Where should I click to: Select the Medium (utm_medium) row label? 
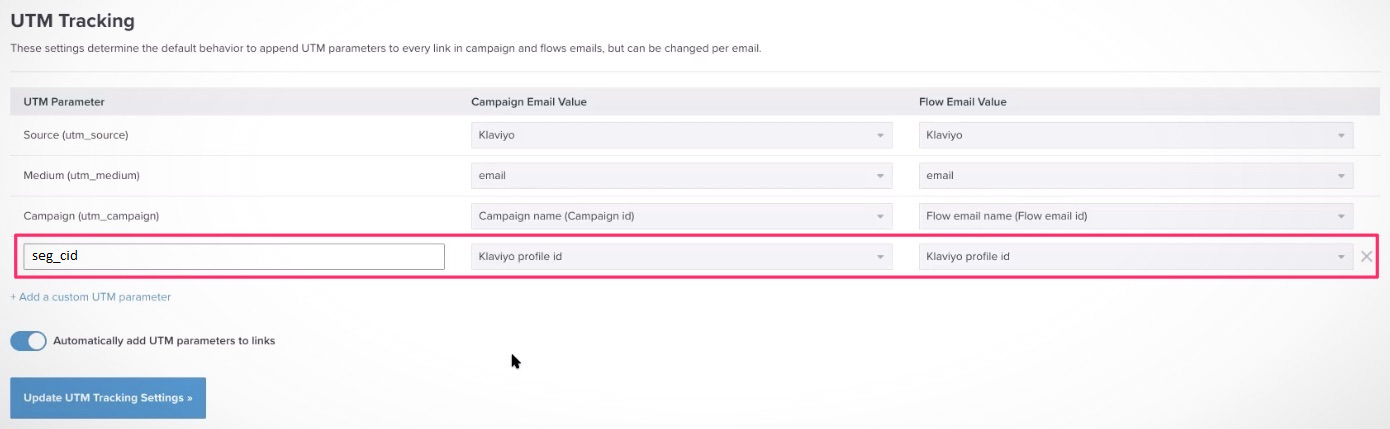coord(81,175)
